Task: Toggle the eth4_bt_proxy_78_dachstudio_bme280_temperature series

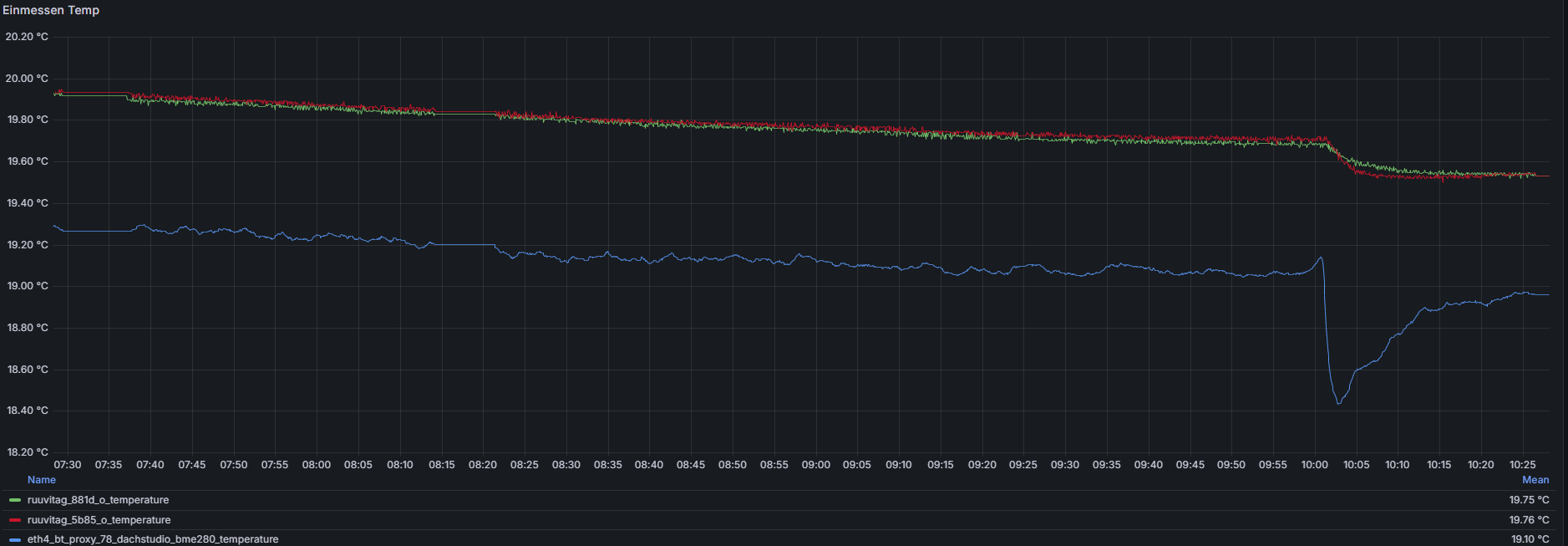Action: [x=153, y=539]
